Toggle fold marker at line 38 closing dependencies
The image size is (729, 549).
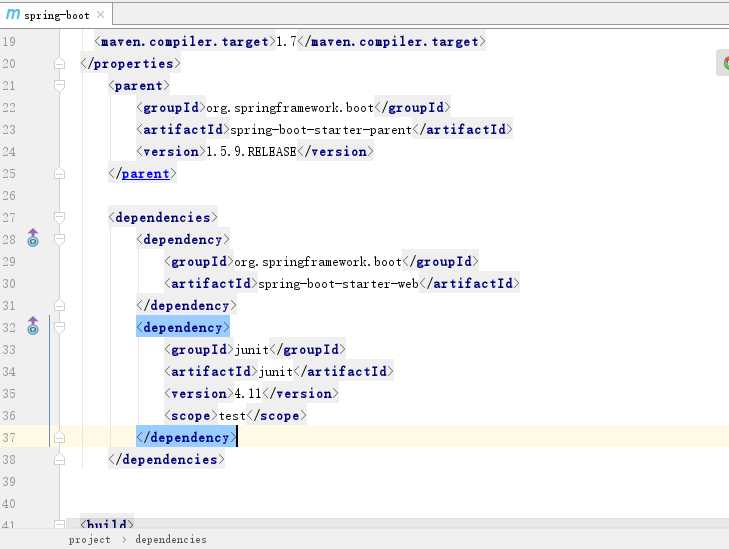tap(60, 460)
